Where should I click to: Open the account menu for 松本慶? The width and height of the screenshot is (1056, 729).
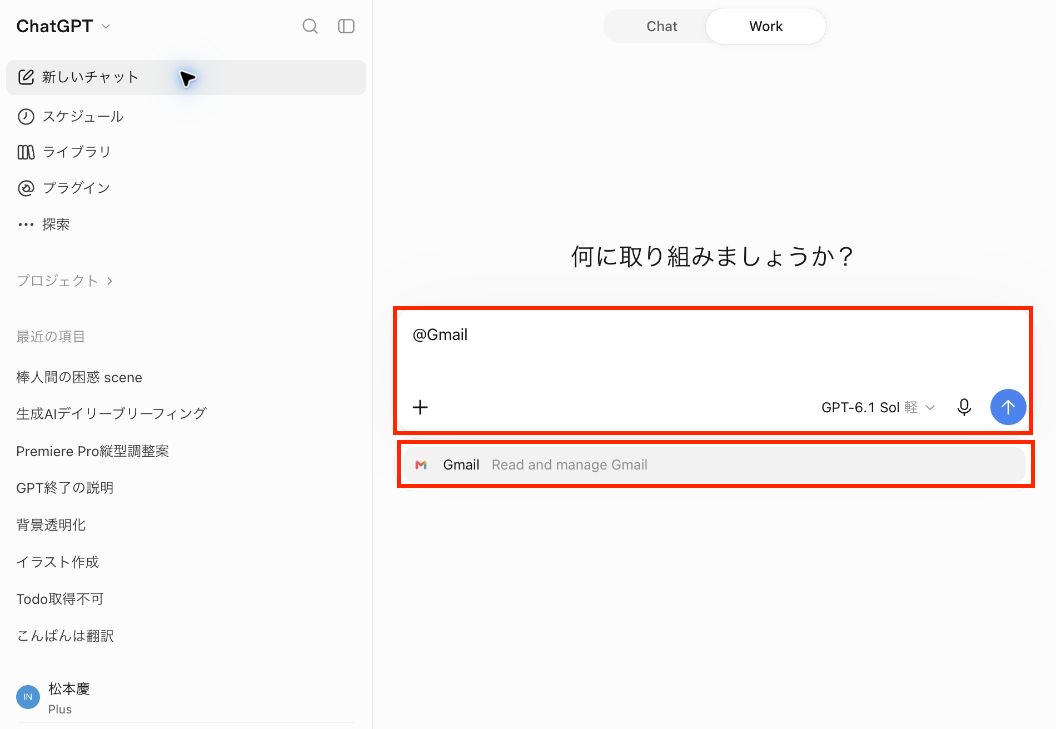[x=186, y=698]
